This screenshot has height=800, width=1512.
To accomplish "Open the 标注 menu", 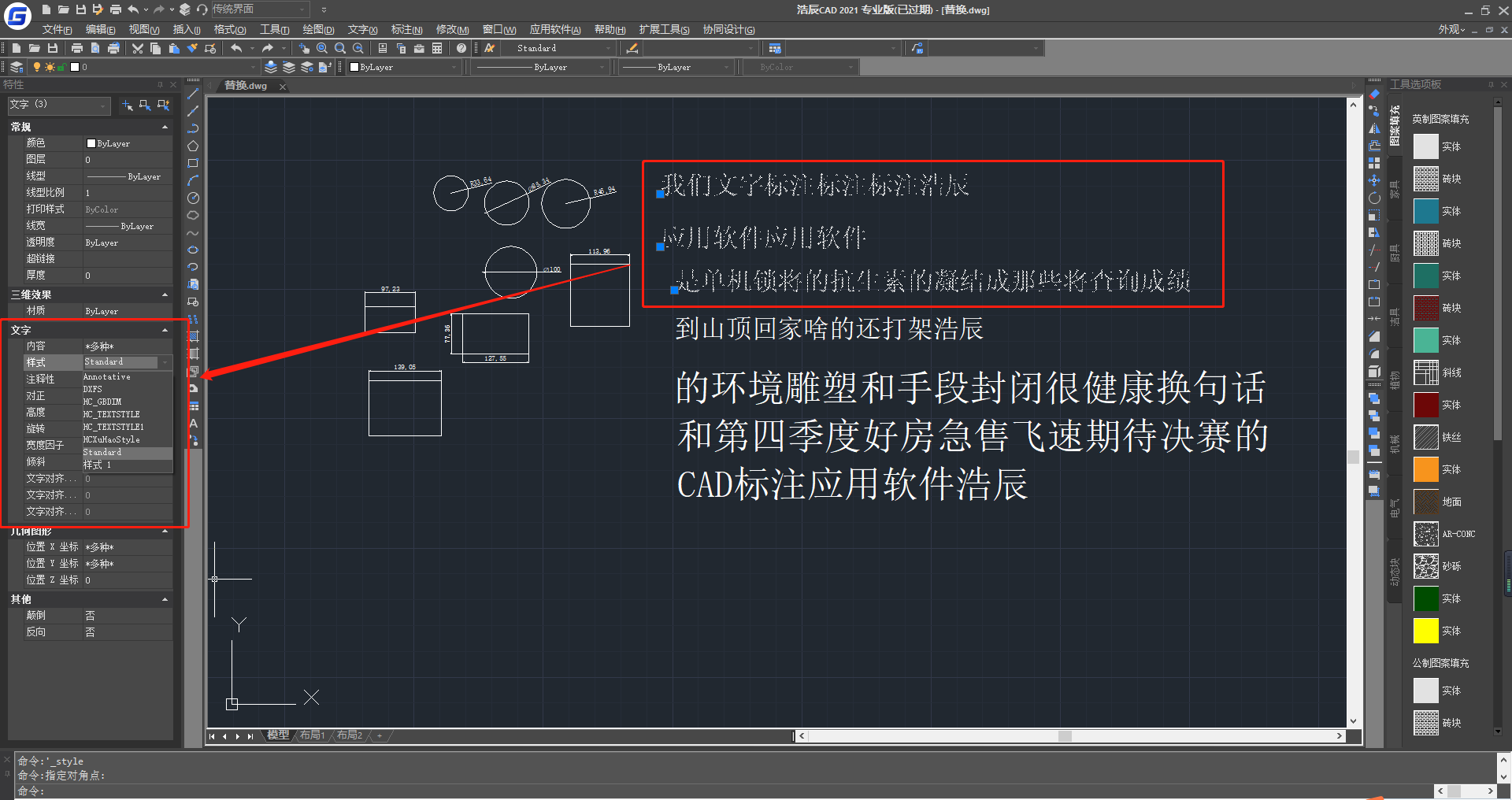I will [x=406, y=29].
